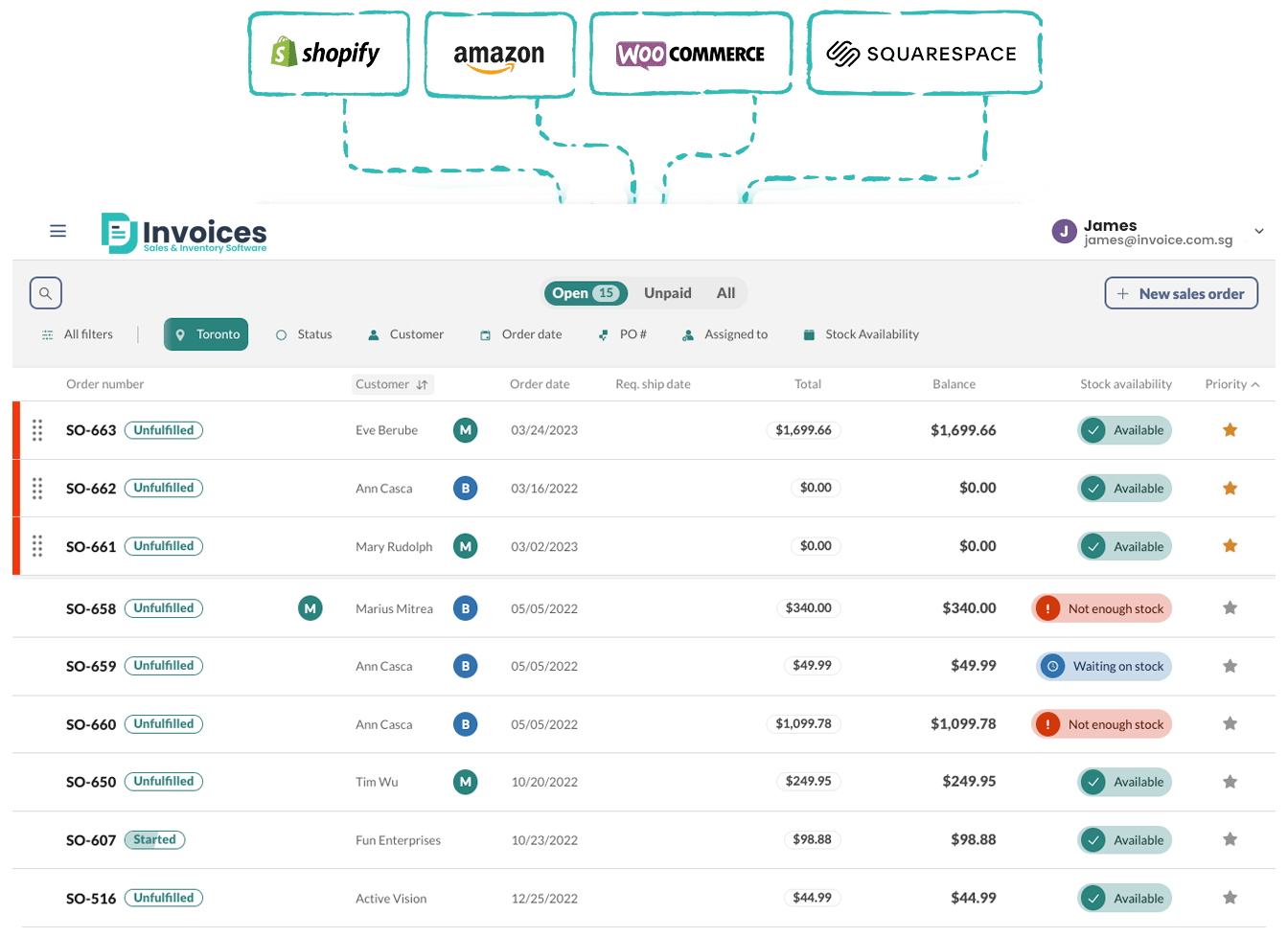Open the hamburger navigation menu
The height and width of the screenshot is (937, 1288).
[x=57, y=231]
